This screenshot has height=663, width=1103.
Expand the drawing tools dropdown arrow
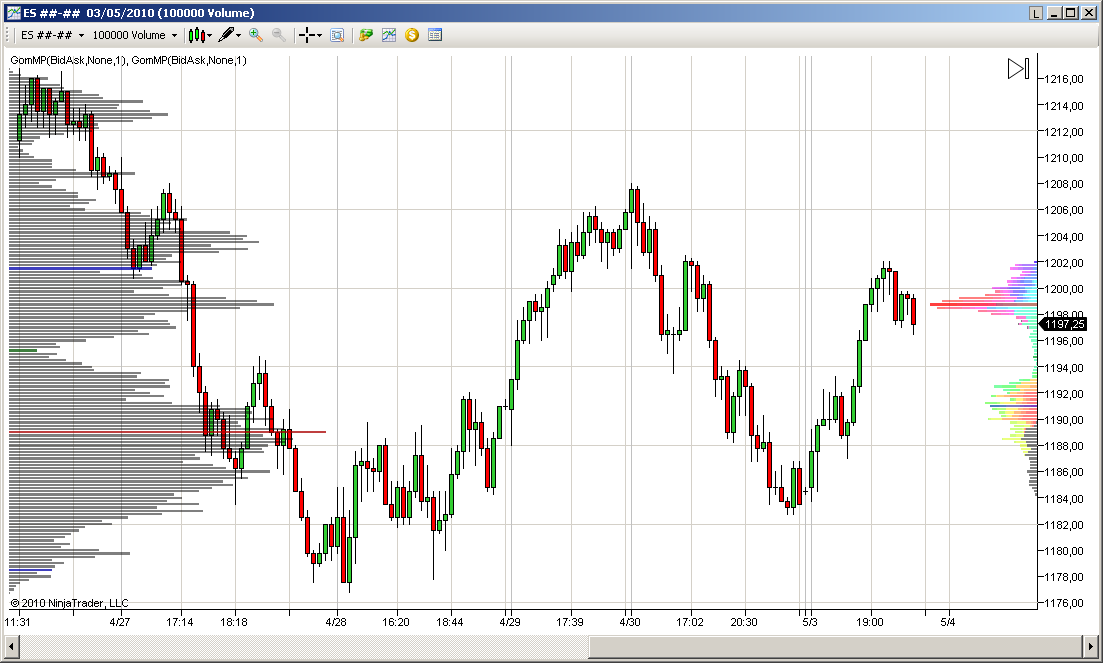238,35
